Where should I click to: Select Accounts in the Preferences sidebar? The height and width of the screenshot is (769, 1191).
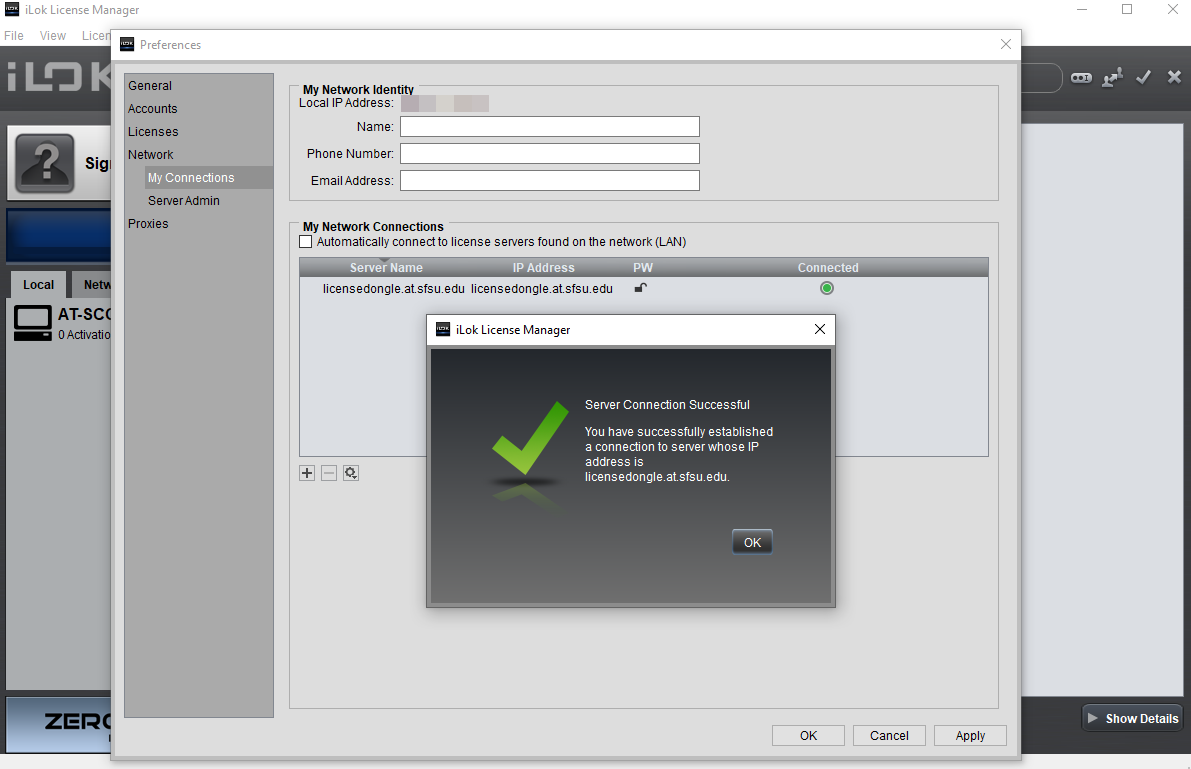click(x=153, y=109)
